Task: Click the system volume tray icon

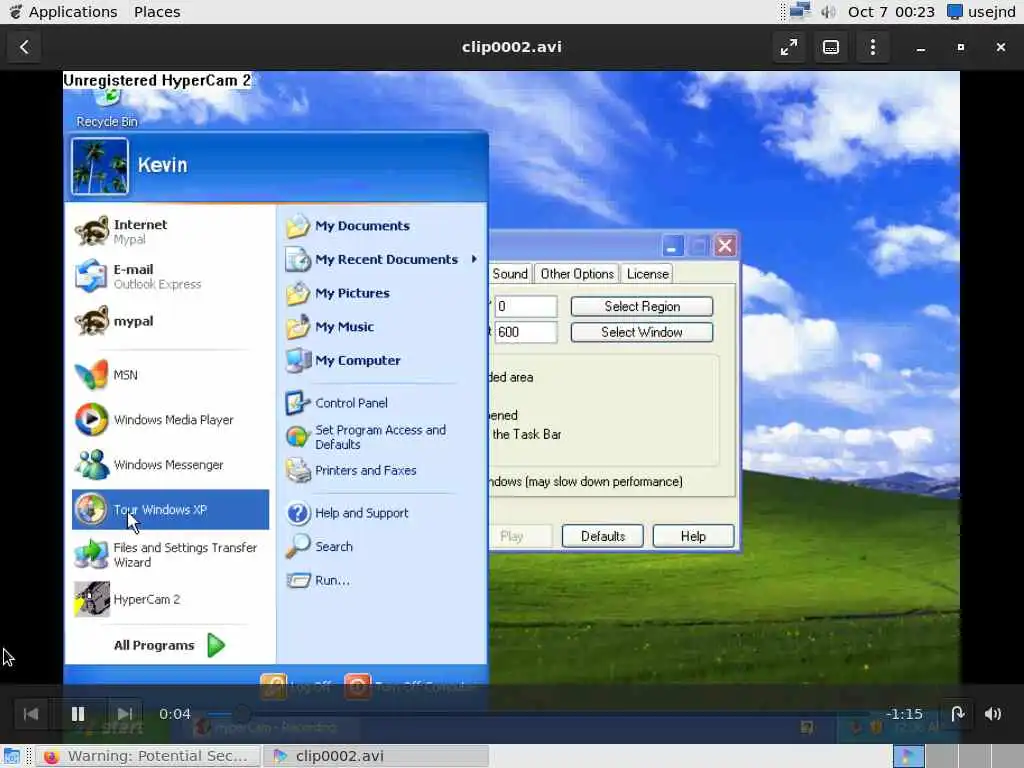Action: 829,12
